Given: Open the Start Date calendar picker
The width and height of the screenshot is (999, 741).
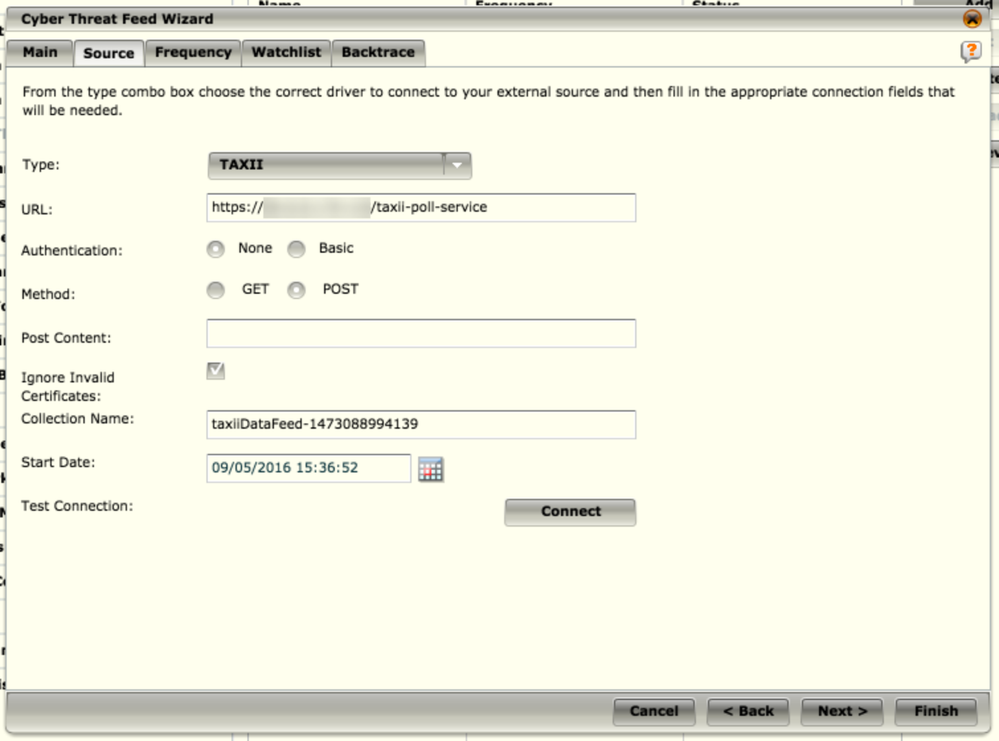Looking at the screenshot, I should 431,470.
